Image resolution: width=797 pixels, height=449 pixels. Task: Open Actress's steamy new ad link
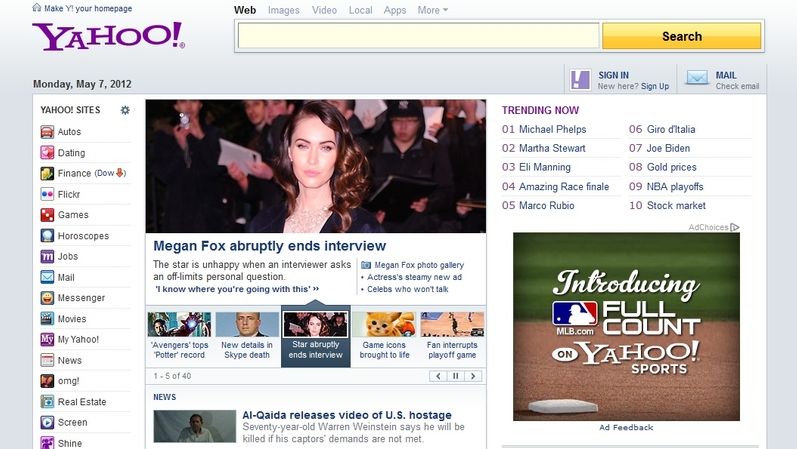[x=414, y=277]
